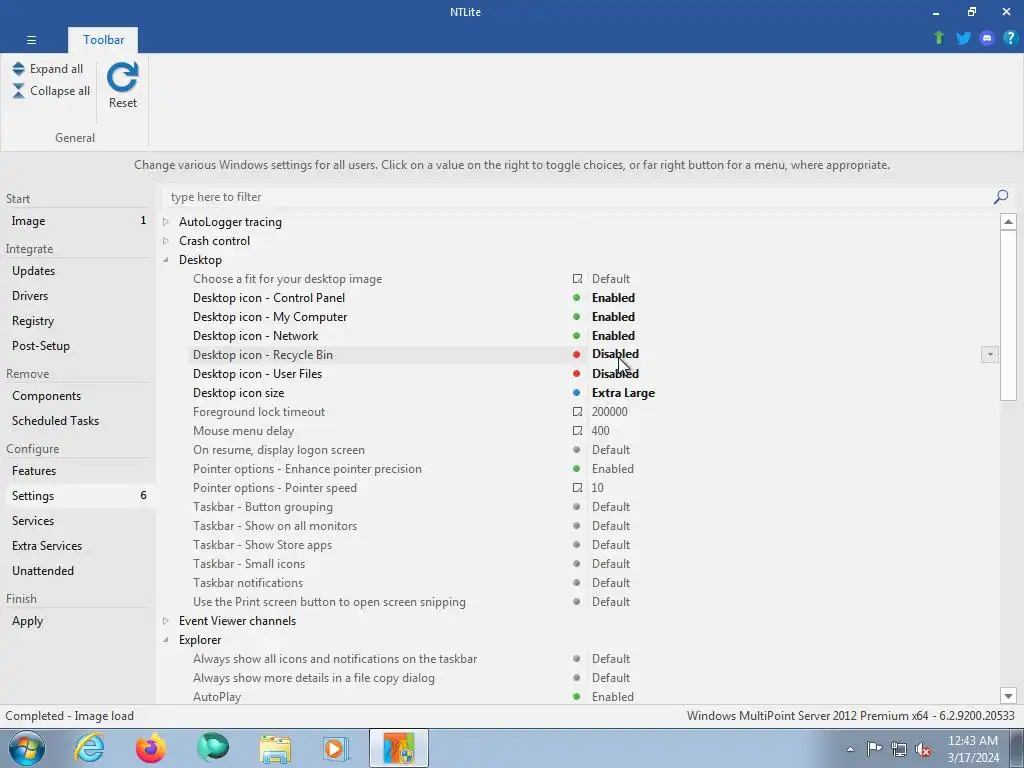The height and width of the screenshot is (768, 1024).
Task: Launch Firefox from the taskbar
Action: pyautogui.click(x=151, y=748)
